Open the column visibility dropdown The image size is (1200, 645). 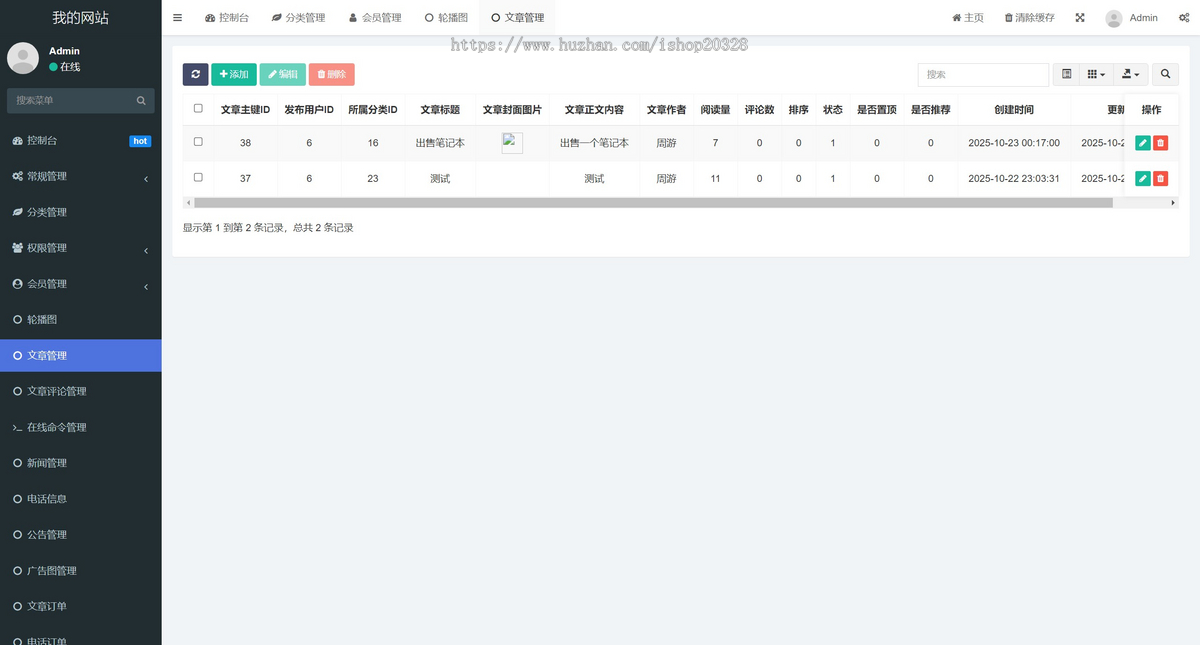(1096, 74)
